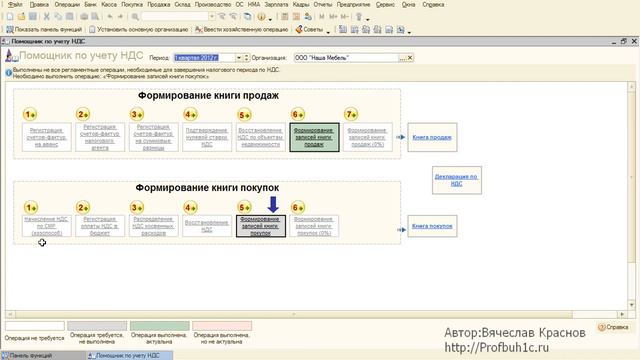Click Регистрация счетов-фактур на аванс step

pos(47,137)
